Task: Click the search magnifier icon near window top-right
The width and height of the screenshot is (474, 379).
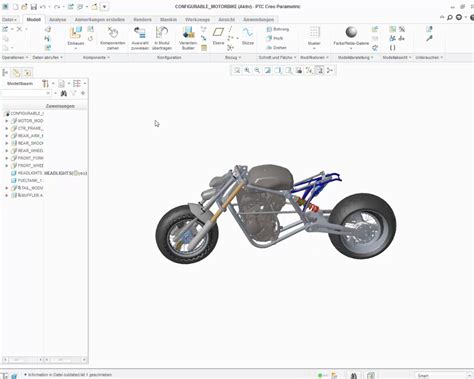Action: coord(450,17)
